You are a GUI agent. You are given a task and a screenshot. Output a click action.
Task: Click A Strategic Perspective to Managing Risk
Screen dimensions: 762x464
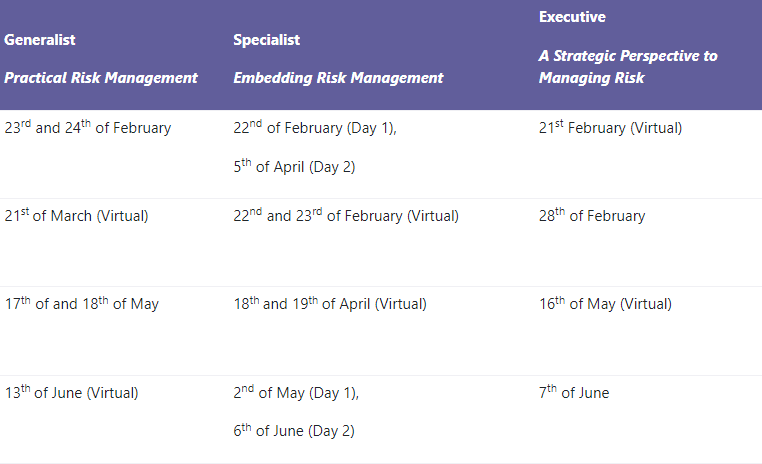(628, 67)
